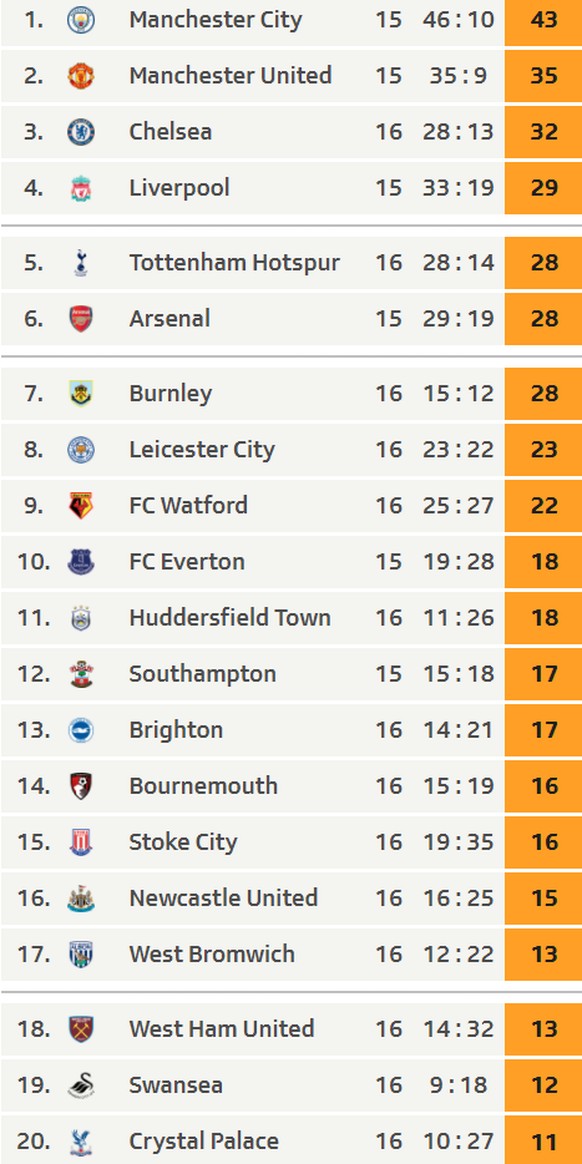Open the Southampton team page link
The width and height of the screenshot is (582, 1164).
(x=203, y=674)
